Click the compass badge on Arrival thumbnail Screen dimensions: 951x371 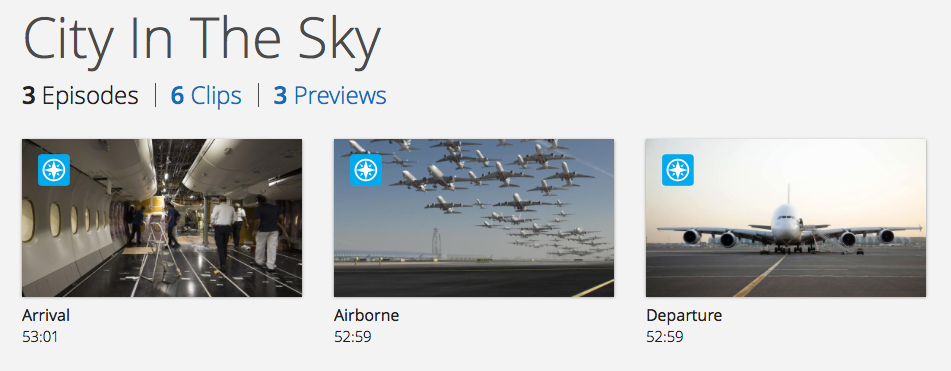(x=54, y=170)
